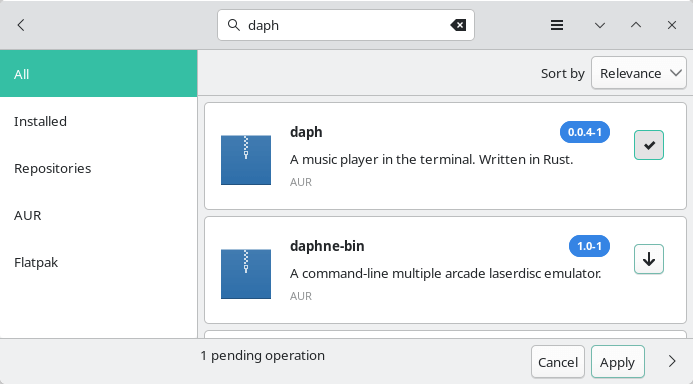The width and height of the screenshot is (693, 384).
Task: Cancel the pending operation
Action: pos(558,362)
